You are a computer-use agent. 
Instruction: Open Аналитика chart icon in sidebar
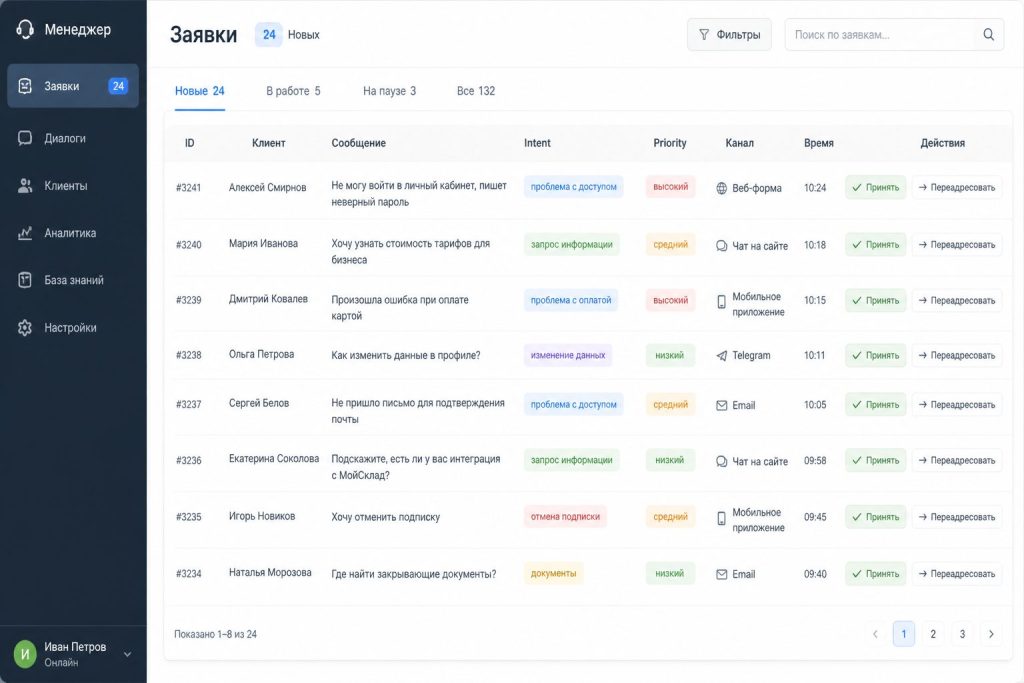[25, 232]
